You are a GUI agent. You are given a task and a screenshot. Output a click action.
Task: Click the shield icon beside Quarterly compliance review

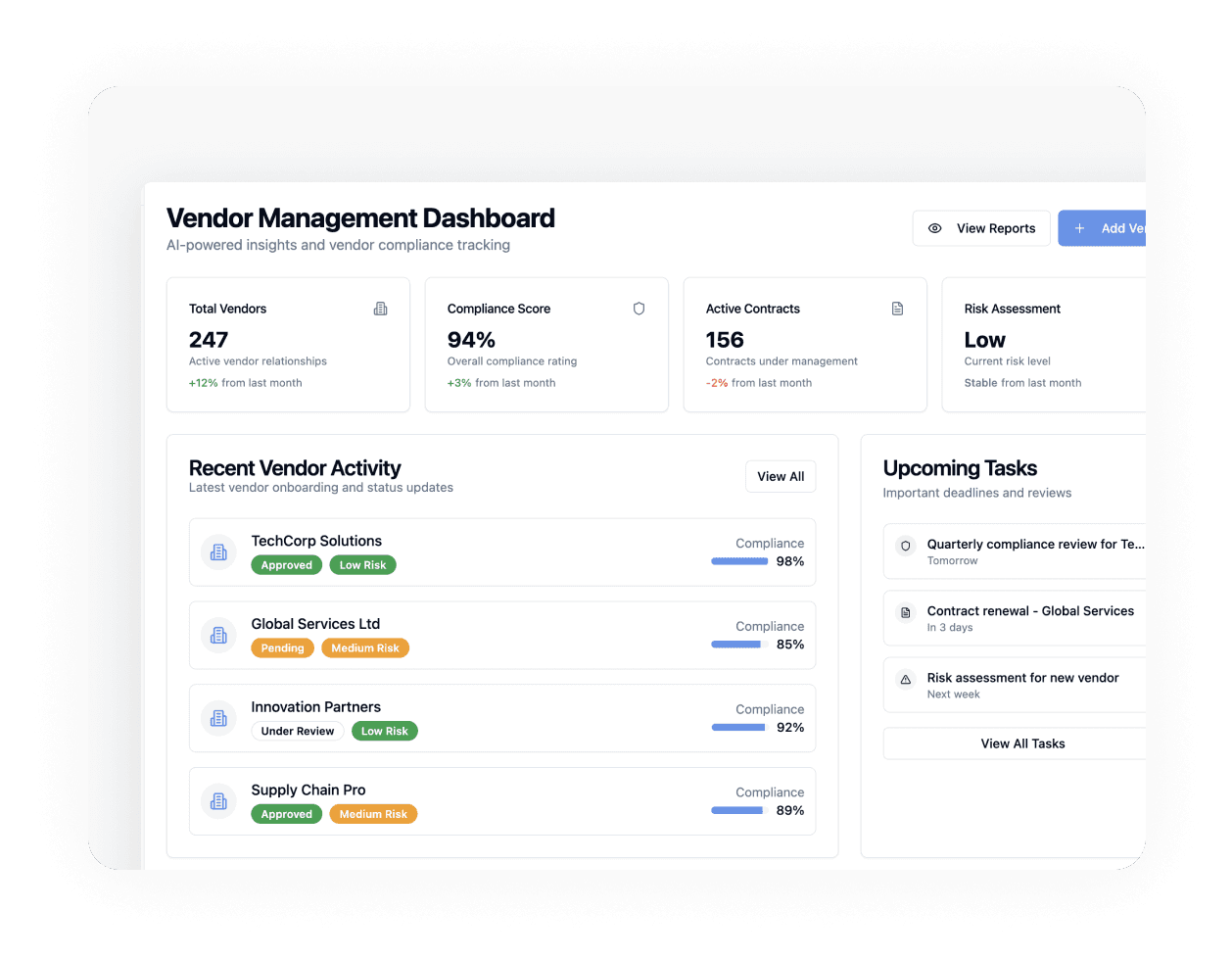(906, 546)
